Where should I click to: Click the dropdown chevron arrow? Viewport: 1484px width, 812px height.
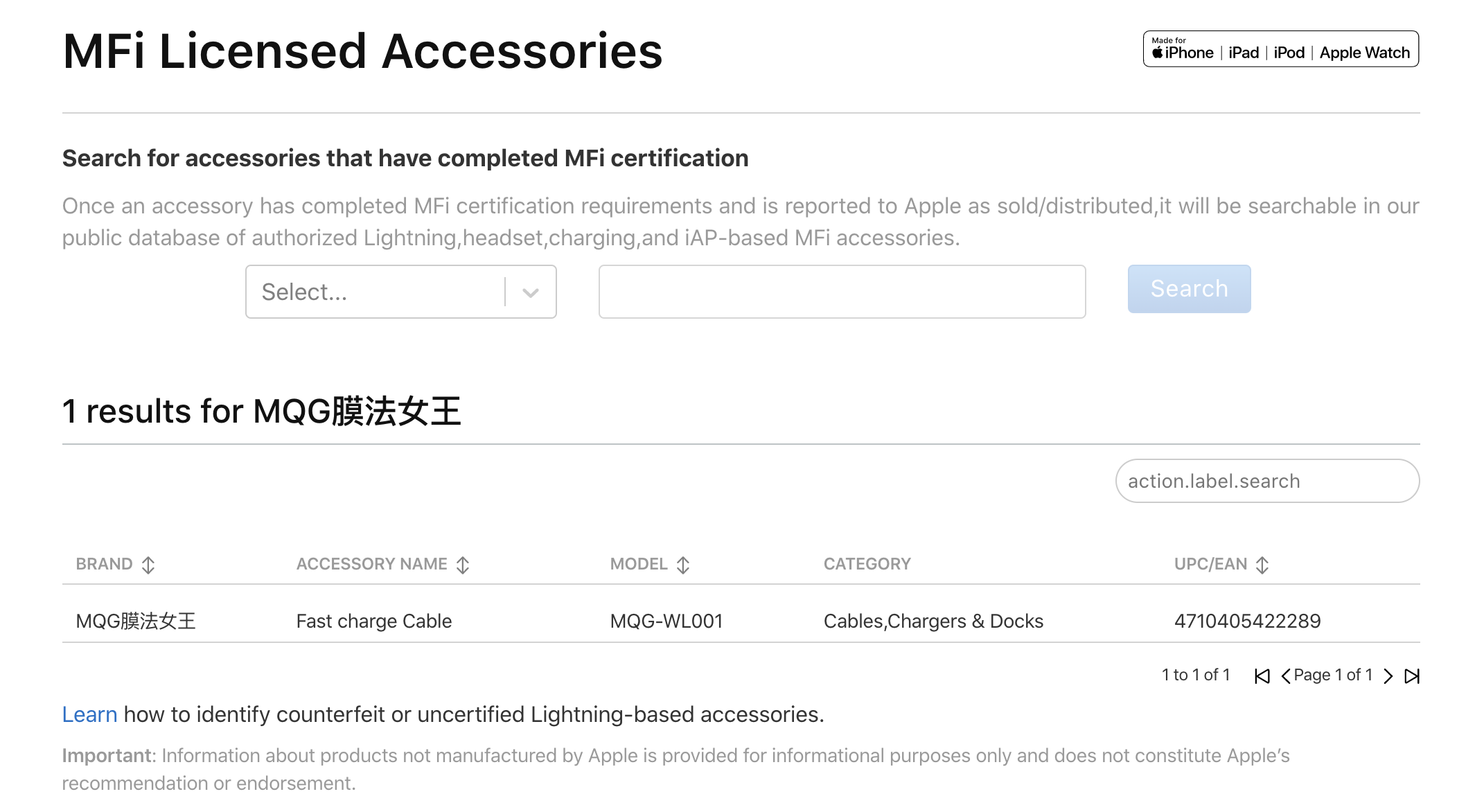click(x=531, y=292)
